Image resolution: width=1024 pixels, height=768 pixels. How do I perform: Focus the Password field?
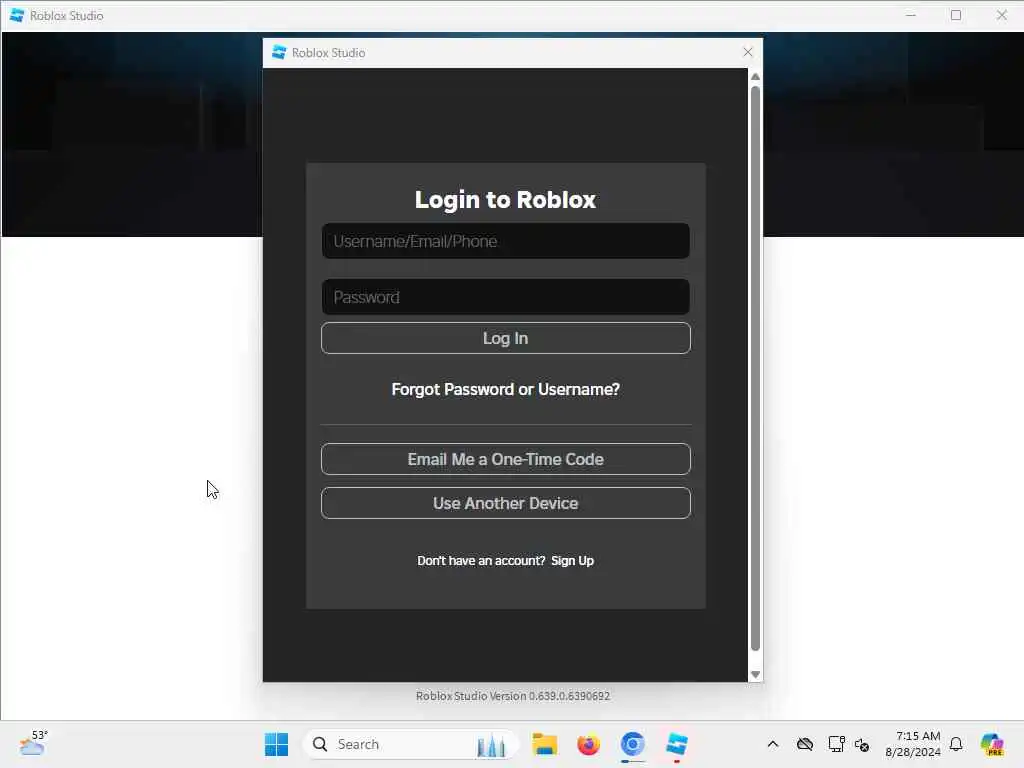[505, 297]
